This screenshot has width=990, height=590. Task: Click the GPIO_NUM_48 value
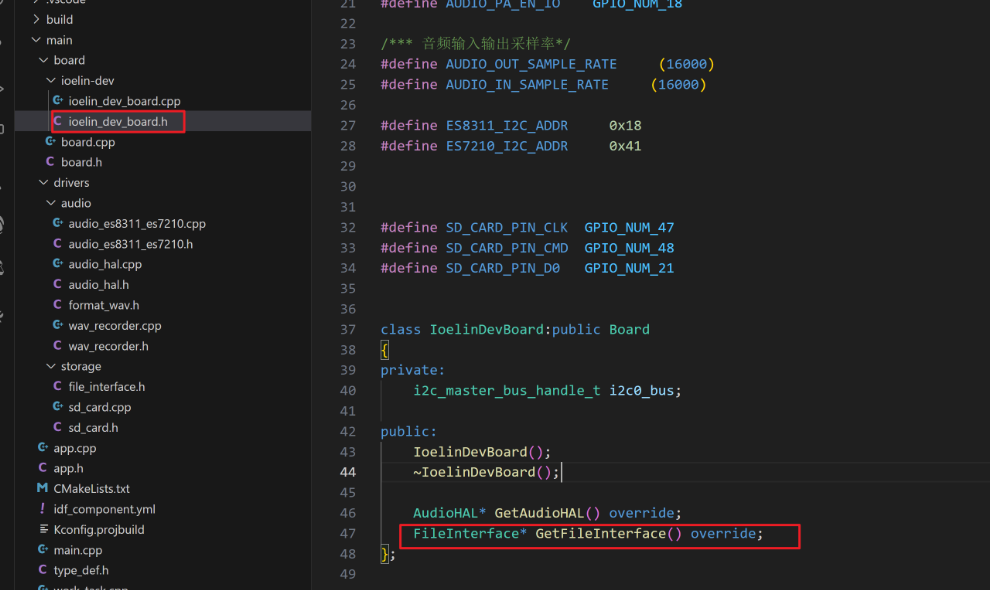(x=629, y=248)
